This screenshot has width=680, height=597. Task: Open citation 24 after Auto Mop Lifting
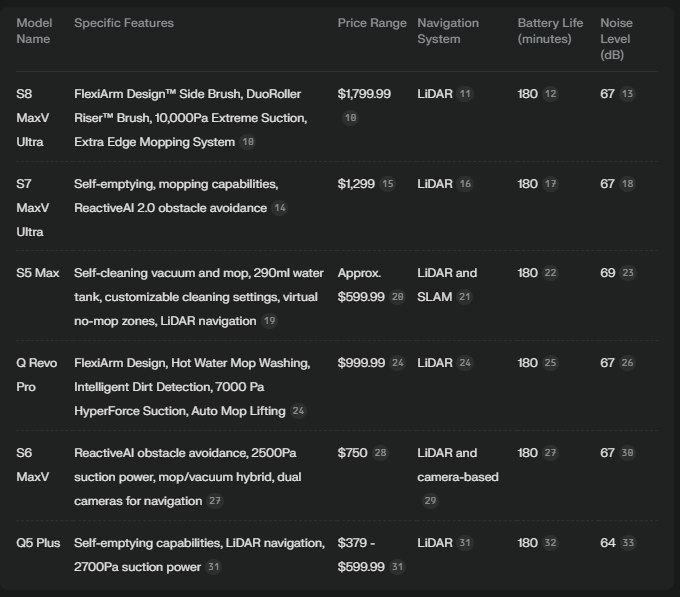pos(298,411)
